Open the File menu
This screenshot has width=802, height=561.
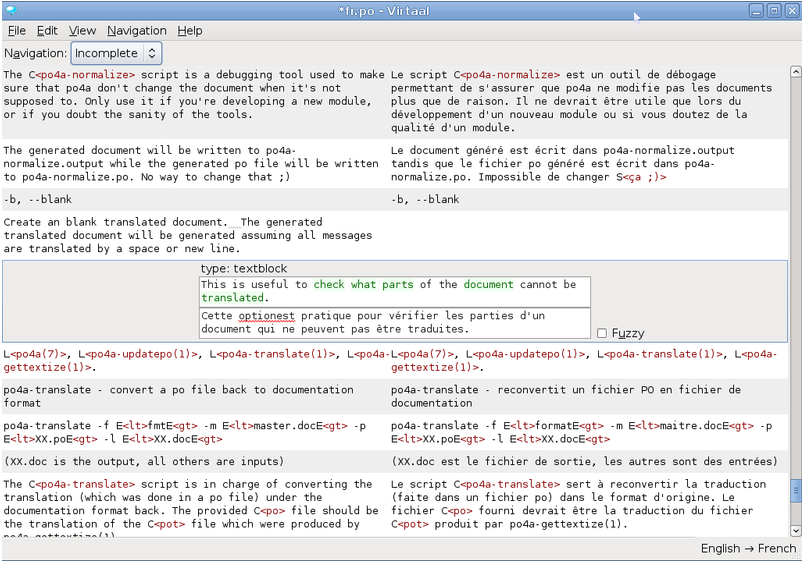(x=17, y=31)
